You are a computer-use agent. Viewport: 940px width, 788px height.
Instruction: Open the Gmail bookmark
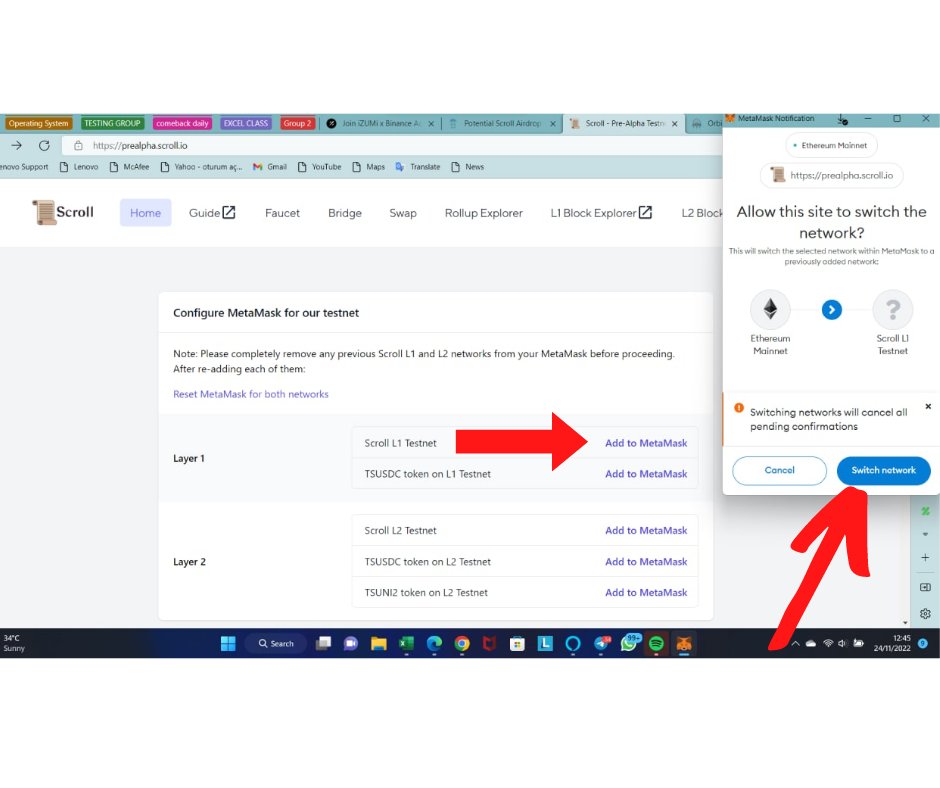click(270, 167)
